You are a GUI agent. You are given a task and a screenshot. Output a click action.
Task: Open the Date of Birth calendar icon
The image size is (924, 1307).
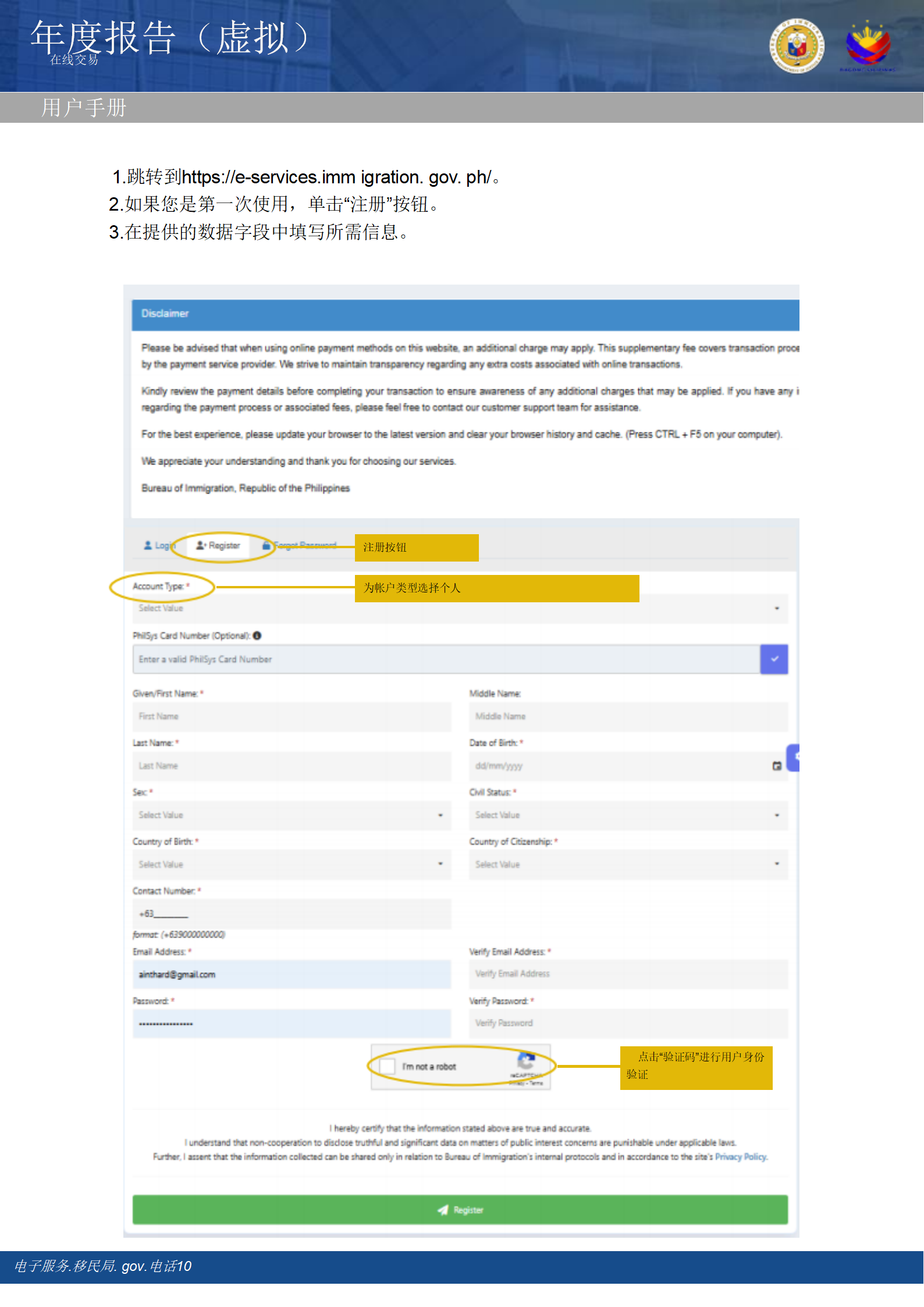point(777,766)
